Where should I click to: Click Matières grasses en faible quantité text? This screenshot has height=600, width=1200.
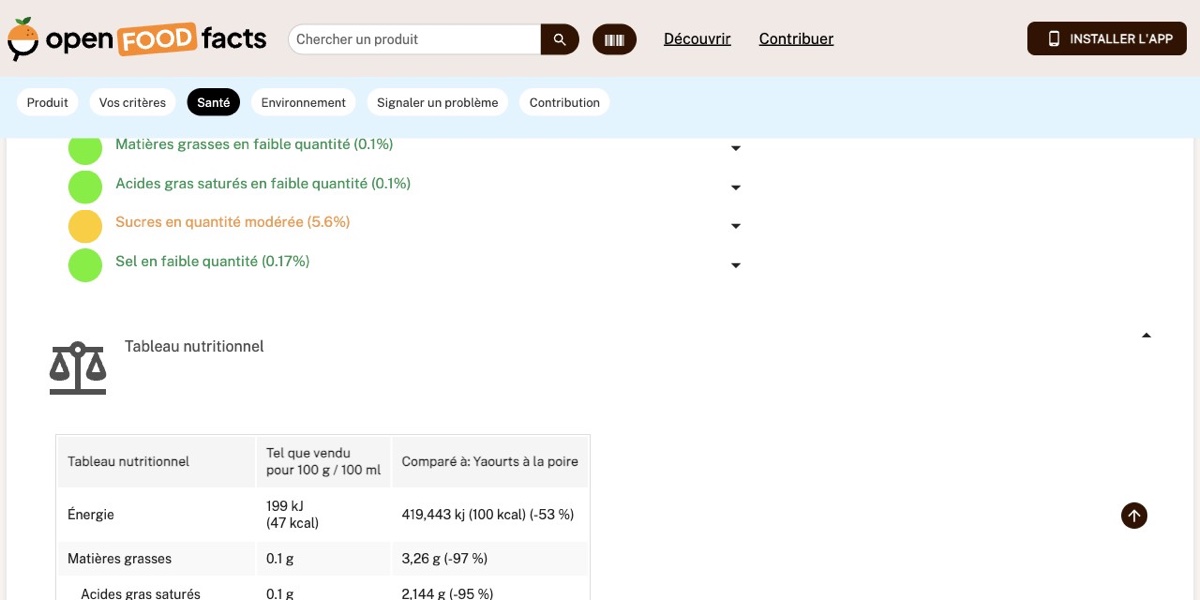(x=254, y=144)
